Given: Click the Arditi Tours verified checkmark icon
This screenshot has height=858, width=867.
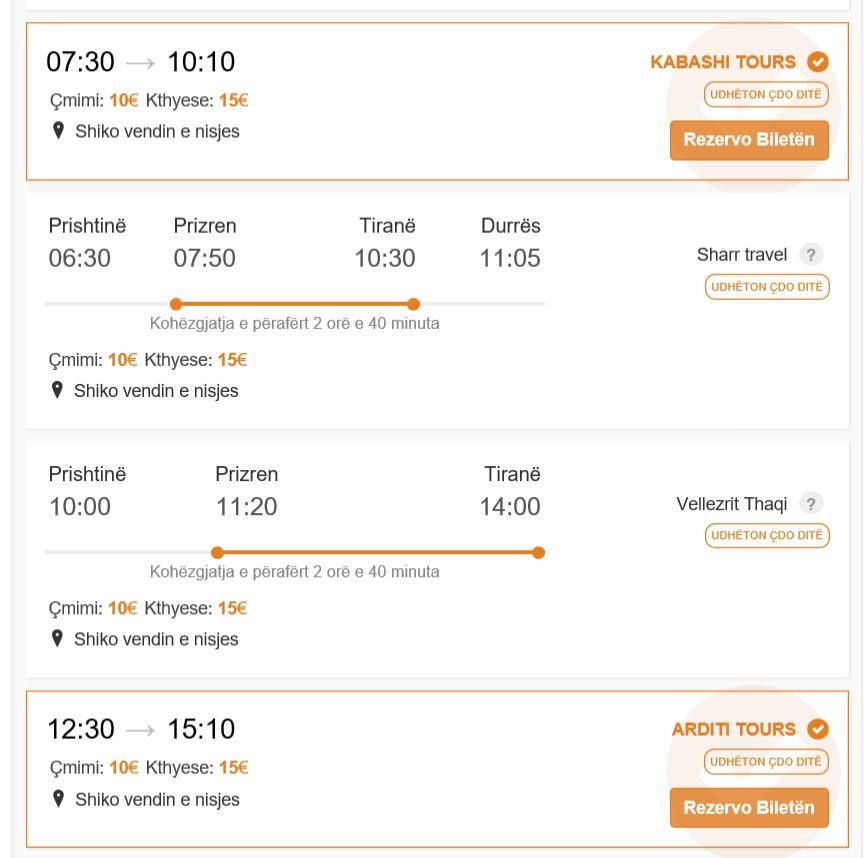Looking at the screenshot, I should 817,729.
